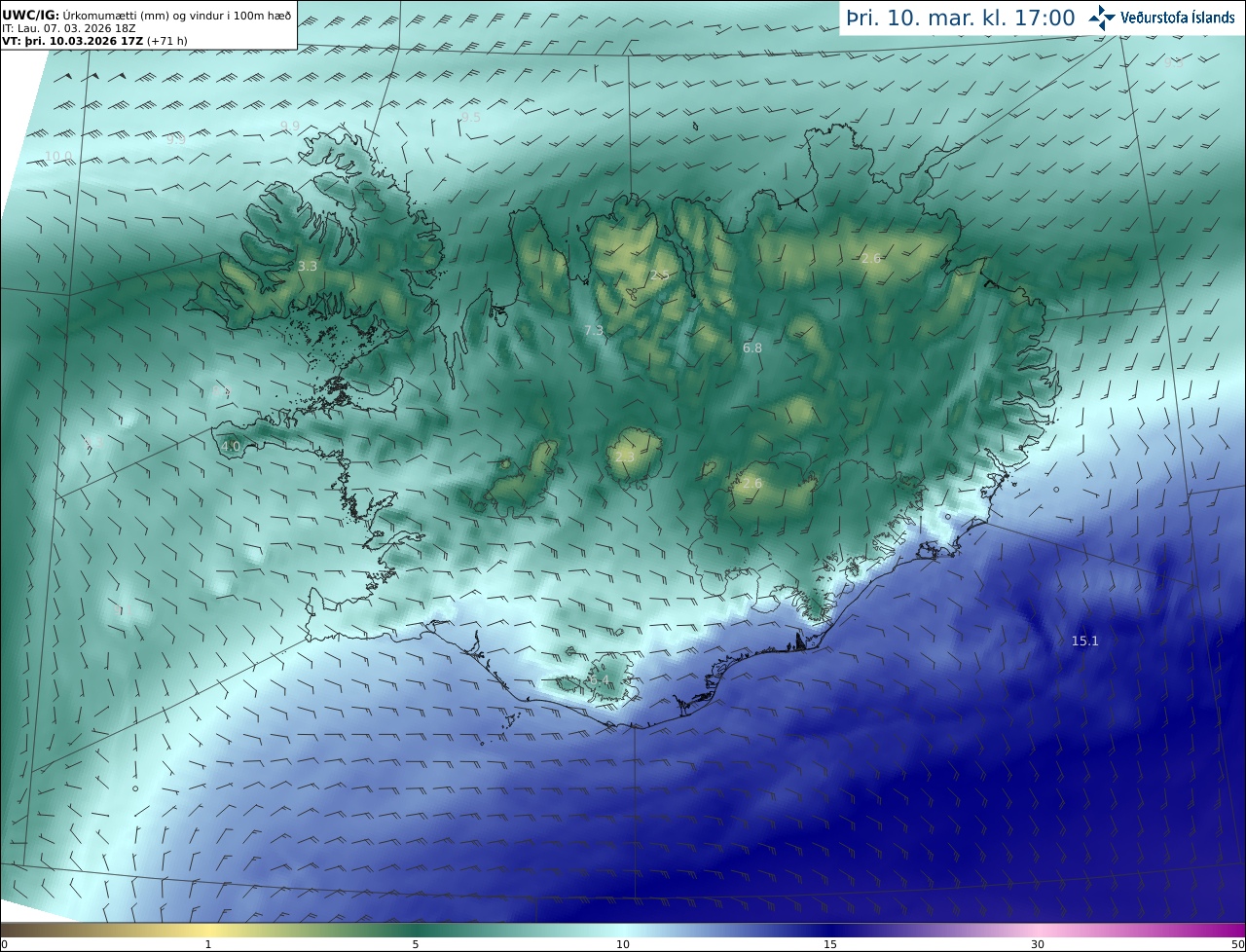1246x952 pixels.
Task: Click the 2.5 value on the Tröllaskagi peninsula
Action: coord(659,275)
